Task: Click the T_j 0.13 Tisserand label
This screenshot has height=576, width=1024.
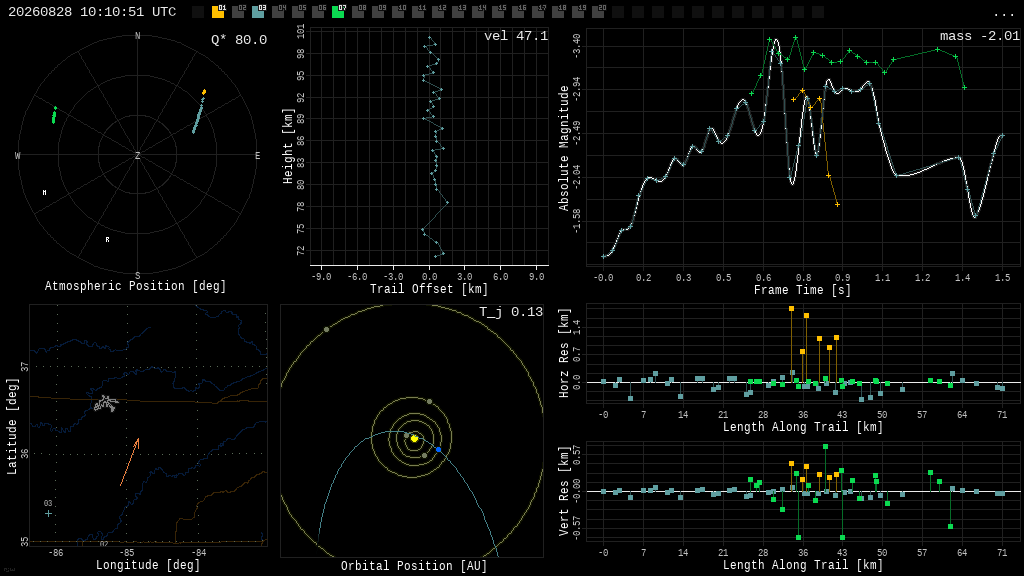Action: pyautogui.click(x=511, y=312)
